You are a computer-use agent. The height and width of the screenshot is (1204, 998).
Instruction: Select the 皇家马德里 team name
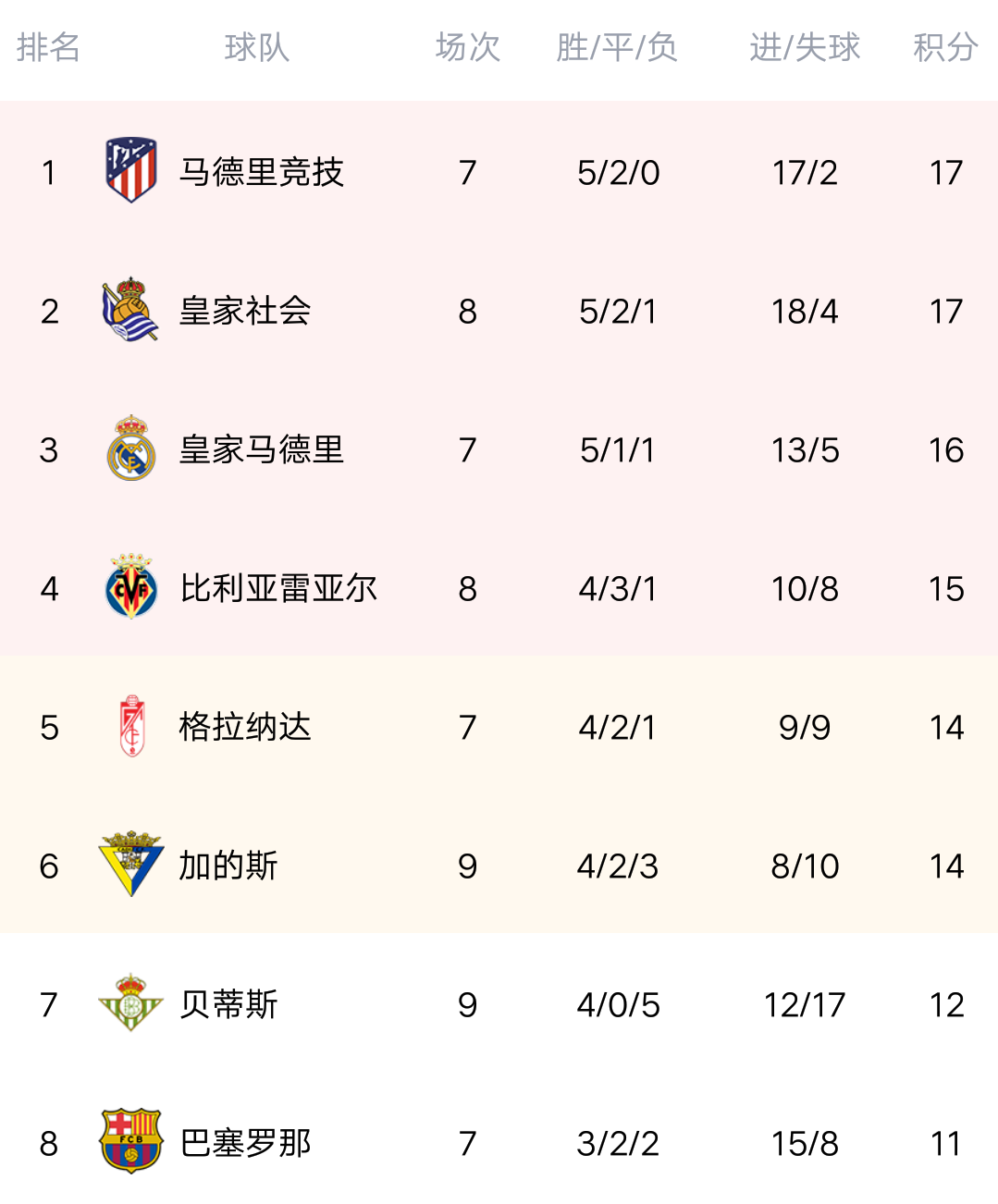point(262,449)
